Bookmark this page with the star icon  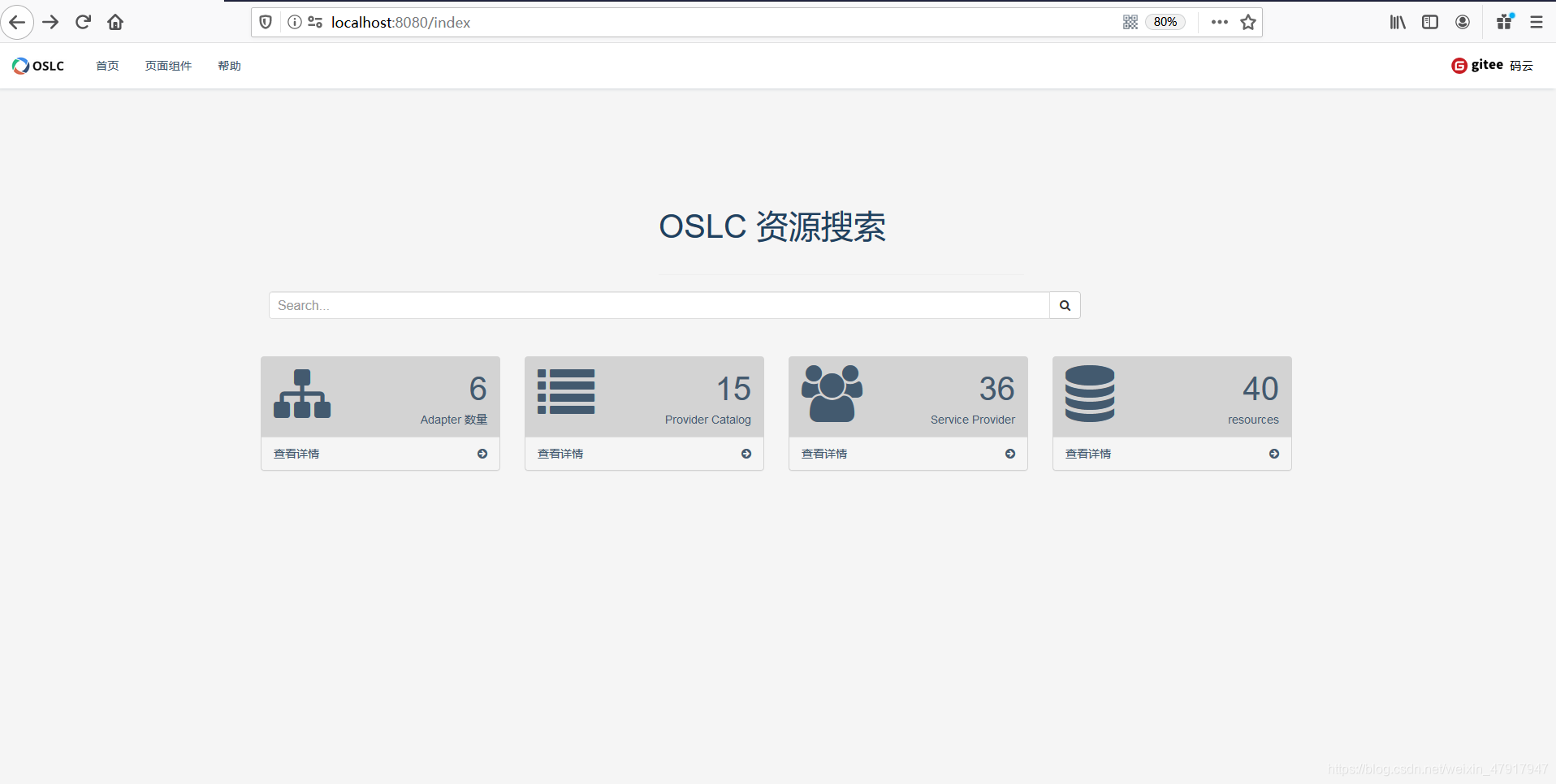point(1248,22)
